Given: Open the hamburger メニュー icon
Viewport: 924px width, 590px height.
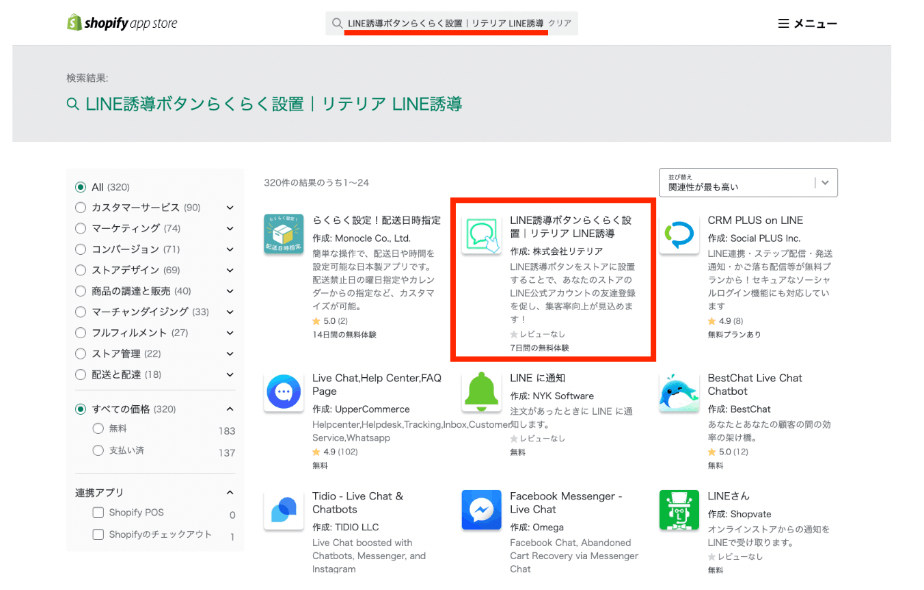Looking at the screenshot, I should point(783,24).
